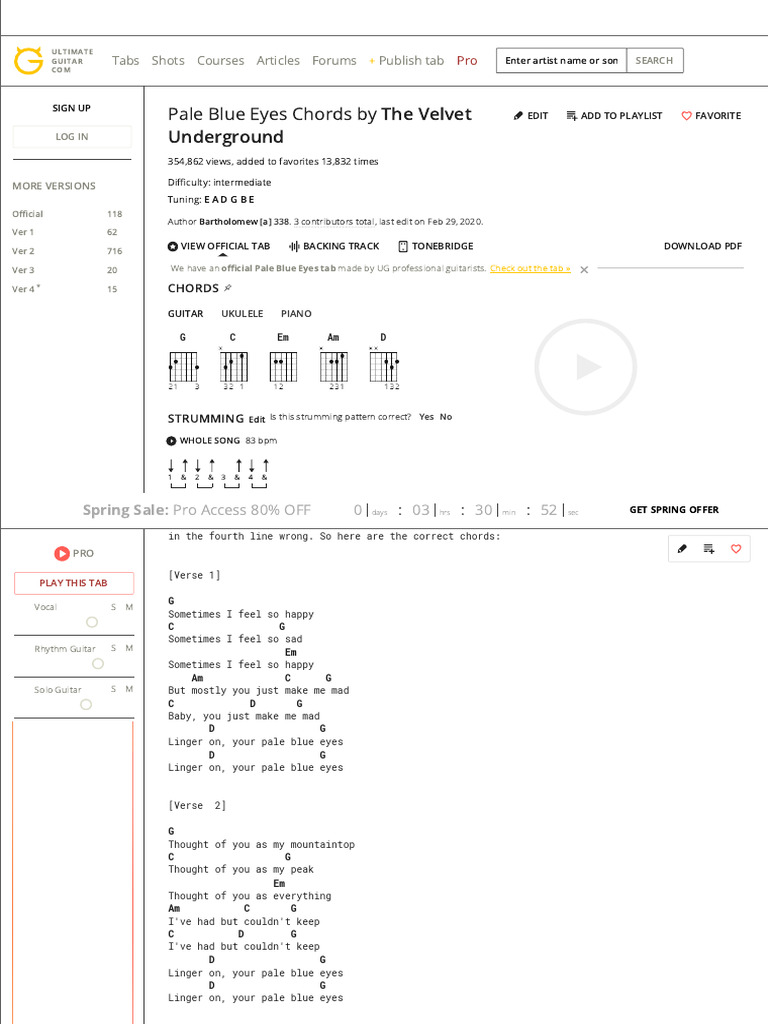768x1024 pixels.
Task: Open View Official Tab star icon
Action: [172, 246]
